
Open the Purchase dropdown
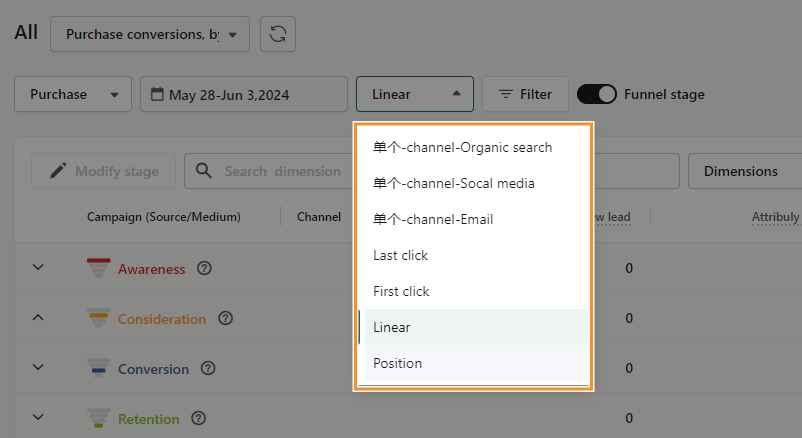(x=73, y=94)
